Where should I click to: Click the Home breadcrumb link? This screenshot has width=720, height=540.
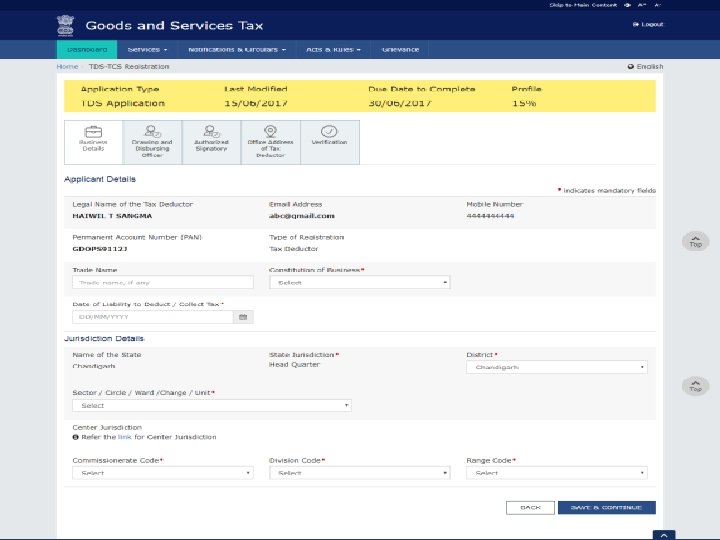pyautogui.click(x=67, y=67)
